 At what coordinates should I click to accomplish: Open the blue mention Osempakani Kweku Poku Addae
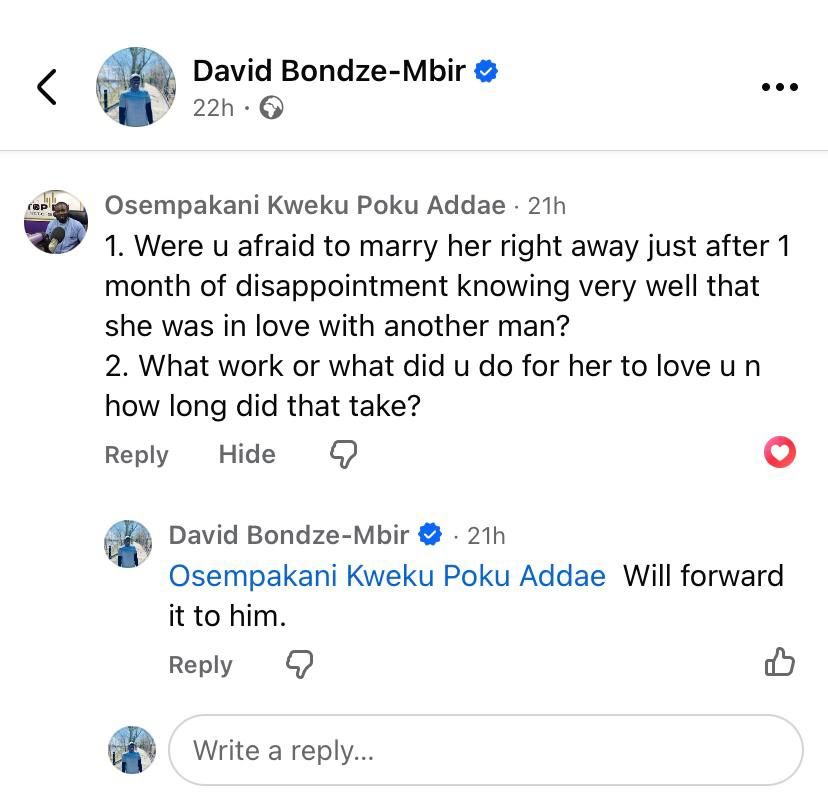coord(387,576)
